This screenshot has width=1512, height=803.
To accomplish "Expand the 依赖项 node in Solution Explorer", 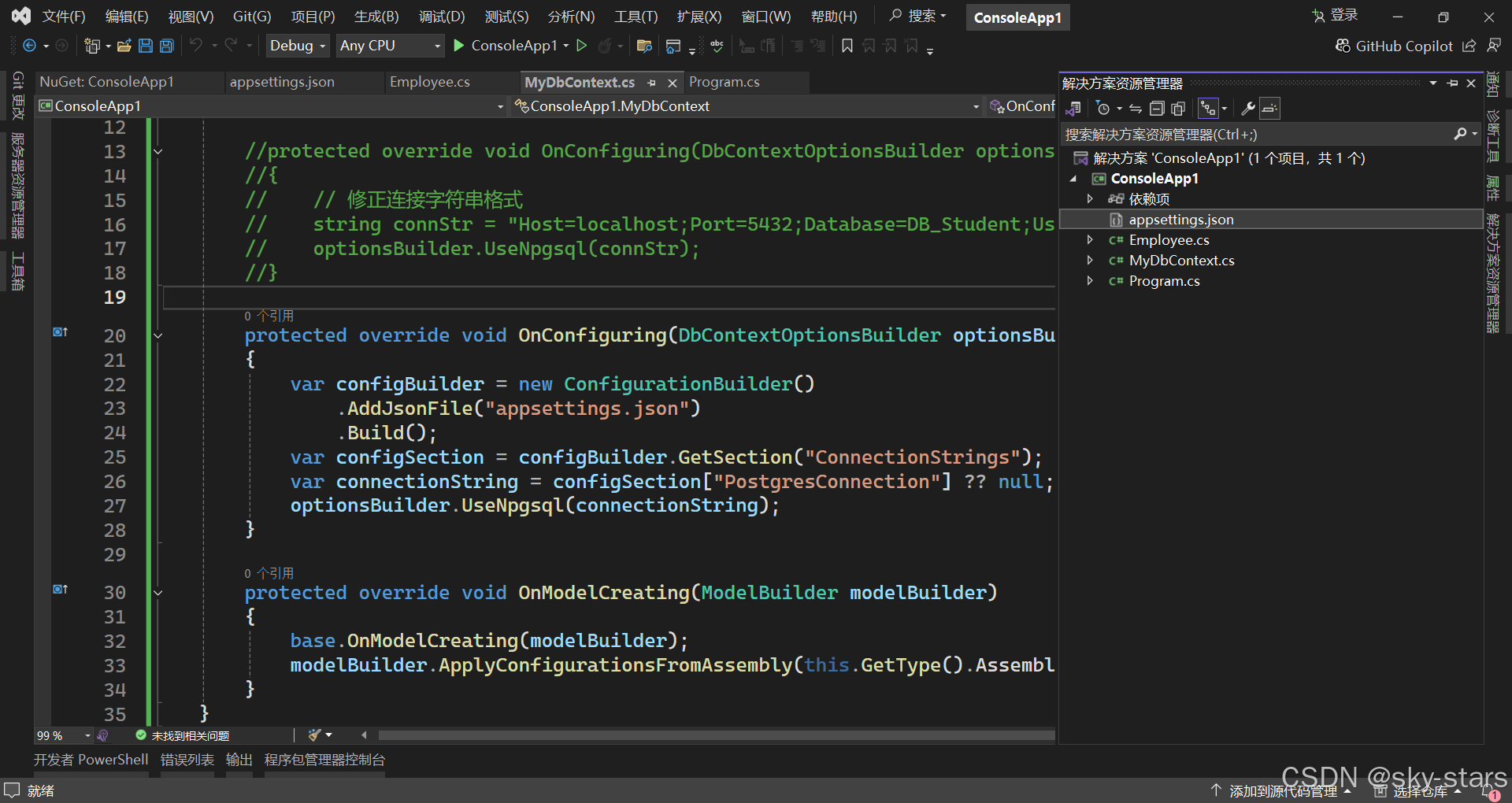I will 1090,199.
